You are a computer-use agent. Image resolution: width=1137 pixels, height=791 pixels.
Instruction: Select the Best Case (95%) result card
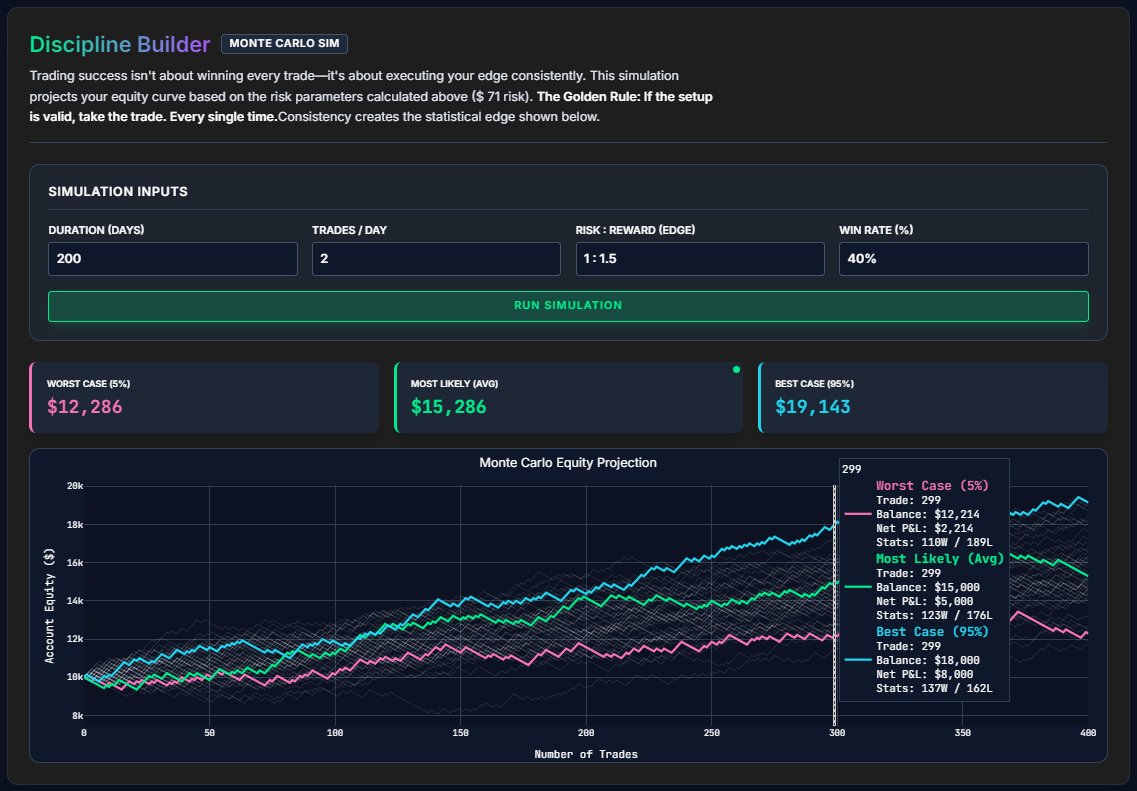pos(932,398)
